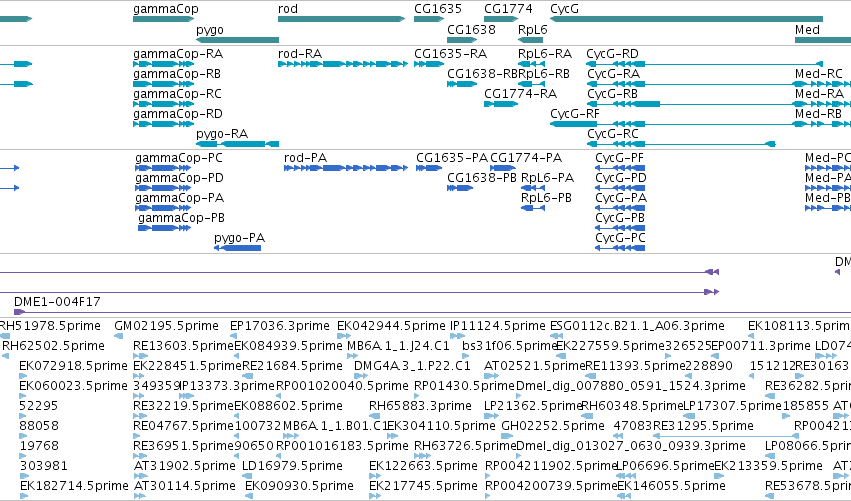Select the RpL6 gene arrow
The height and width of the screenshot is (501, 851).
(x=530, y=40)
